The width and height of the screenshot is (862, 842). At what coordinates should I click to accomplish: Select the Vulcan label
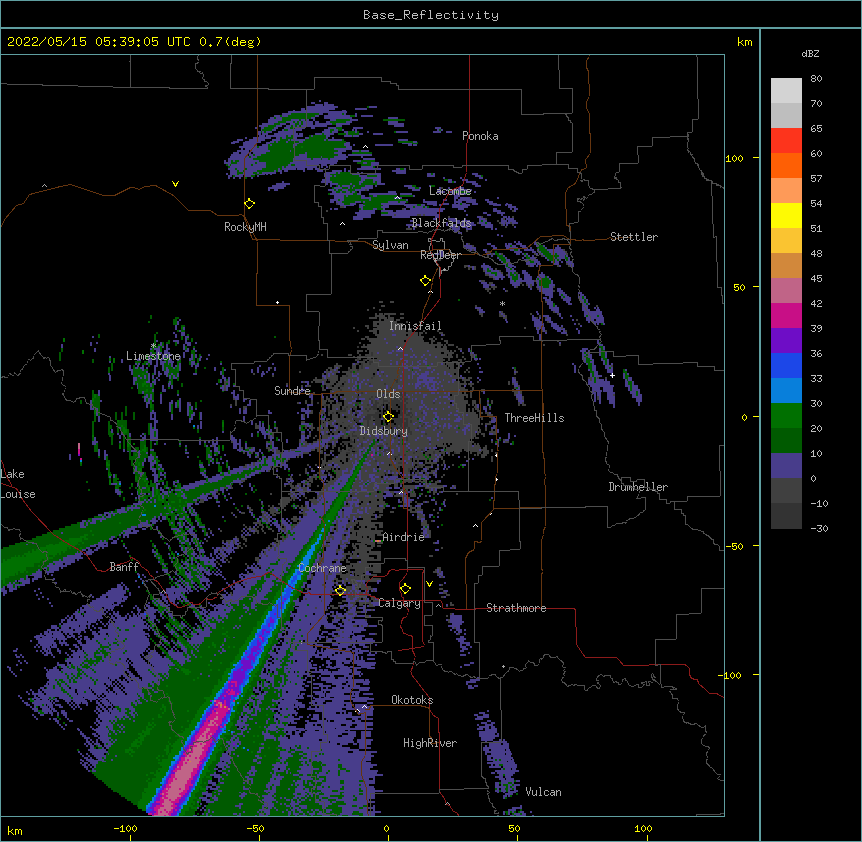point(543,792)
